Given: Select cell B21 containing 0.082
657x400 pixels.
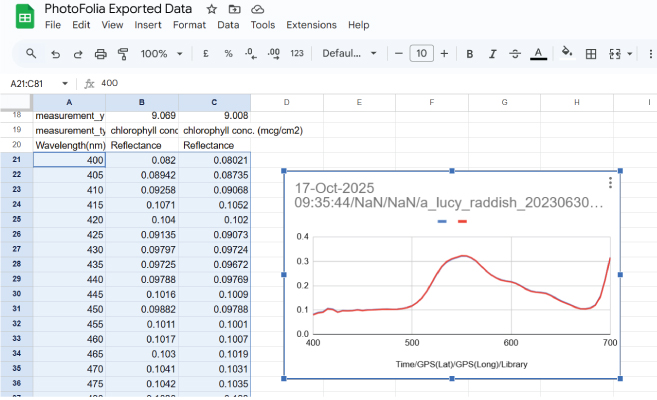Looking at the screenshot, I should (142, 160).
